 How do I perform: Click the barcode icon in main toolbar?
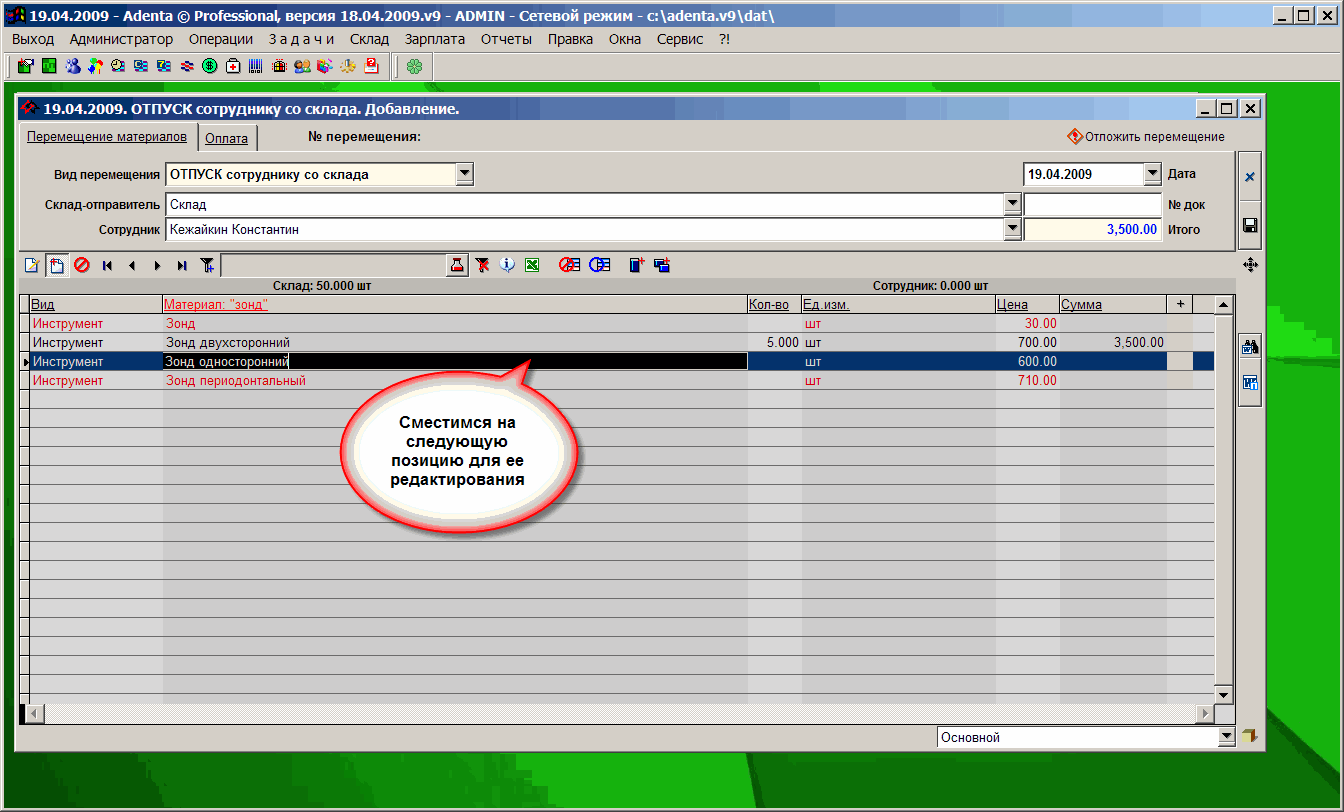(x=256, y=66)
